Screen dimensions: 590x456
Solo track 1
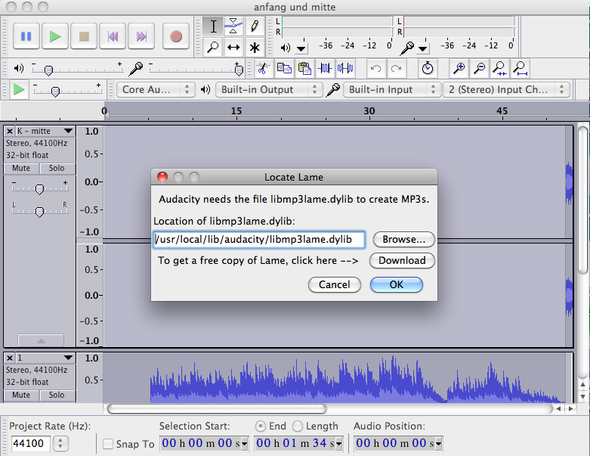(56, 395)
